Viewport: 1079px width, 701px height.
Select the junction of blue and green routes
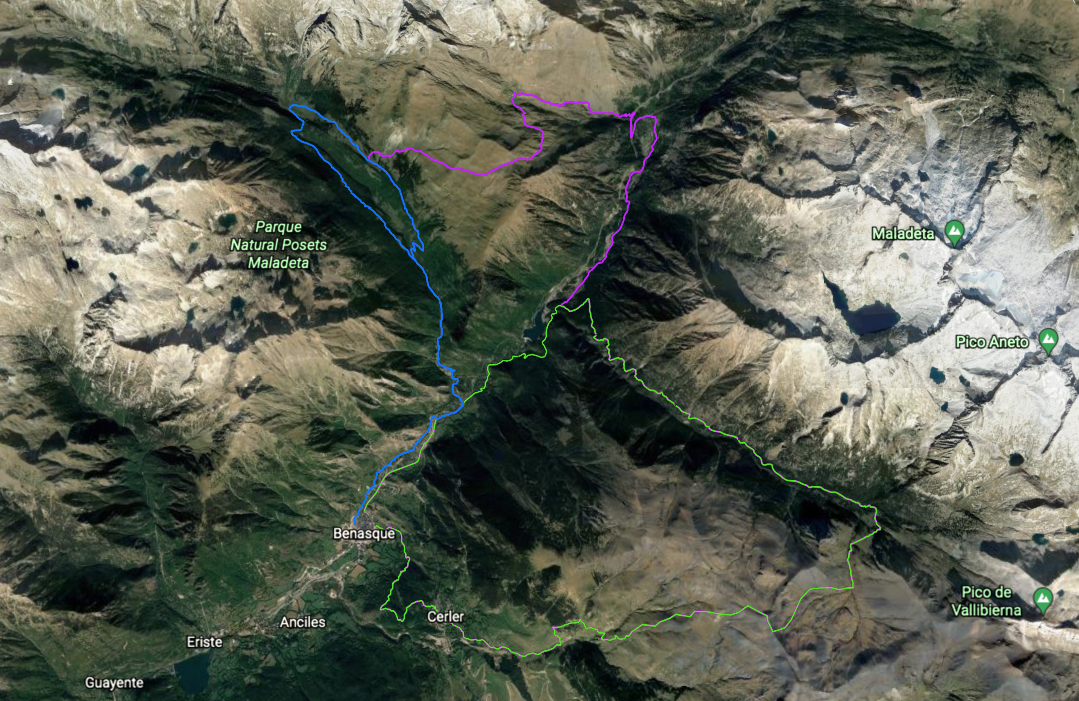point(464,402)
